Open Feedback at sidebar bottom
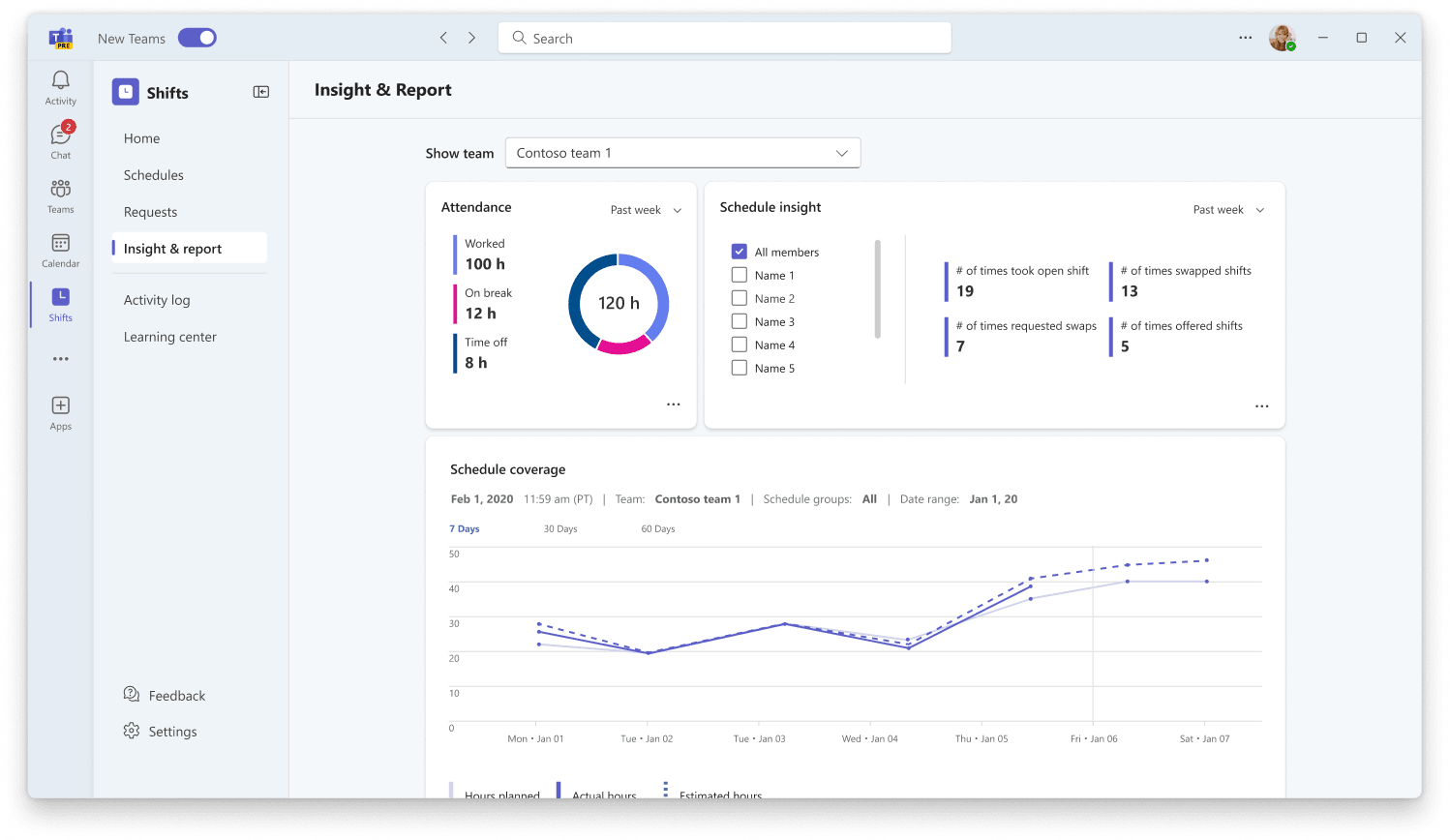1450x840 pixels. pos(165,695)
